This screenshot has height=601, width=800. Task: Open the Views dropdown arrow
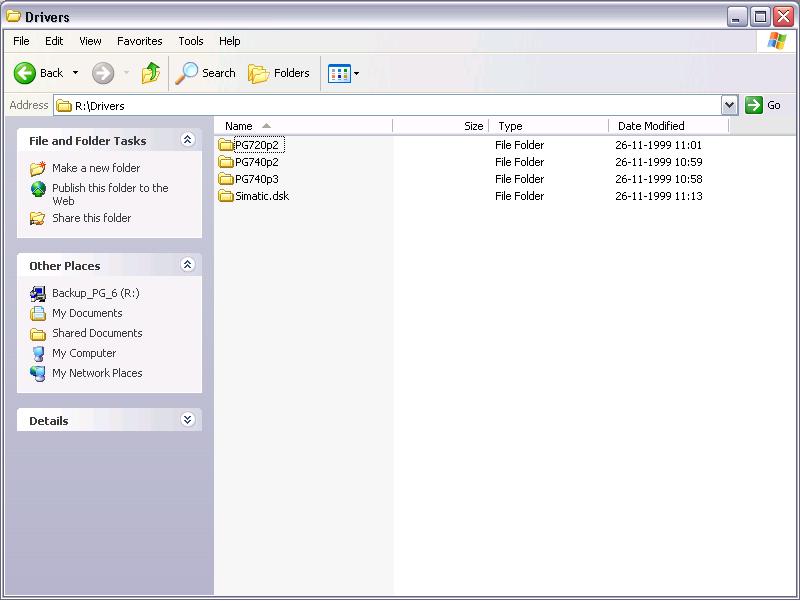(x=356, y=73)
